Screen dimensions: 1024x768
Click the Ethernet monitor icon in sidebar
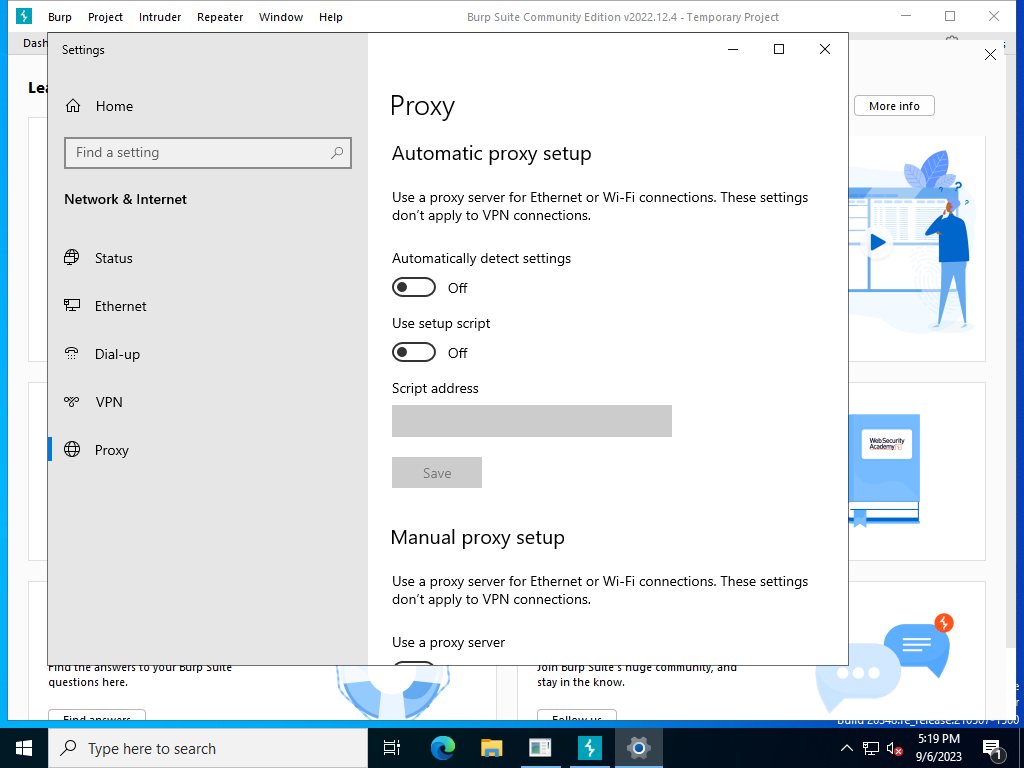pos(72,305)
